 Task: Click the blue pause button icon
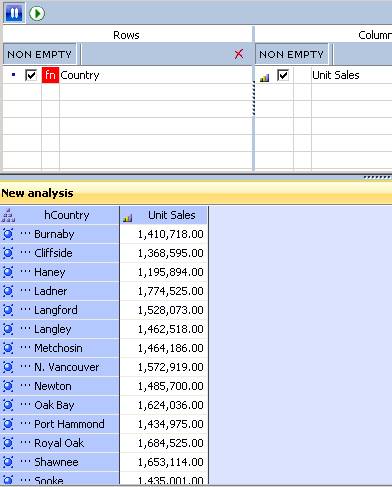click(x=14, y=13)
